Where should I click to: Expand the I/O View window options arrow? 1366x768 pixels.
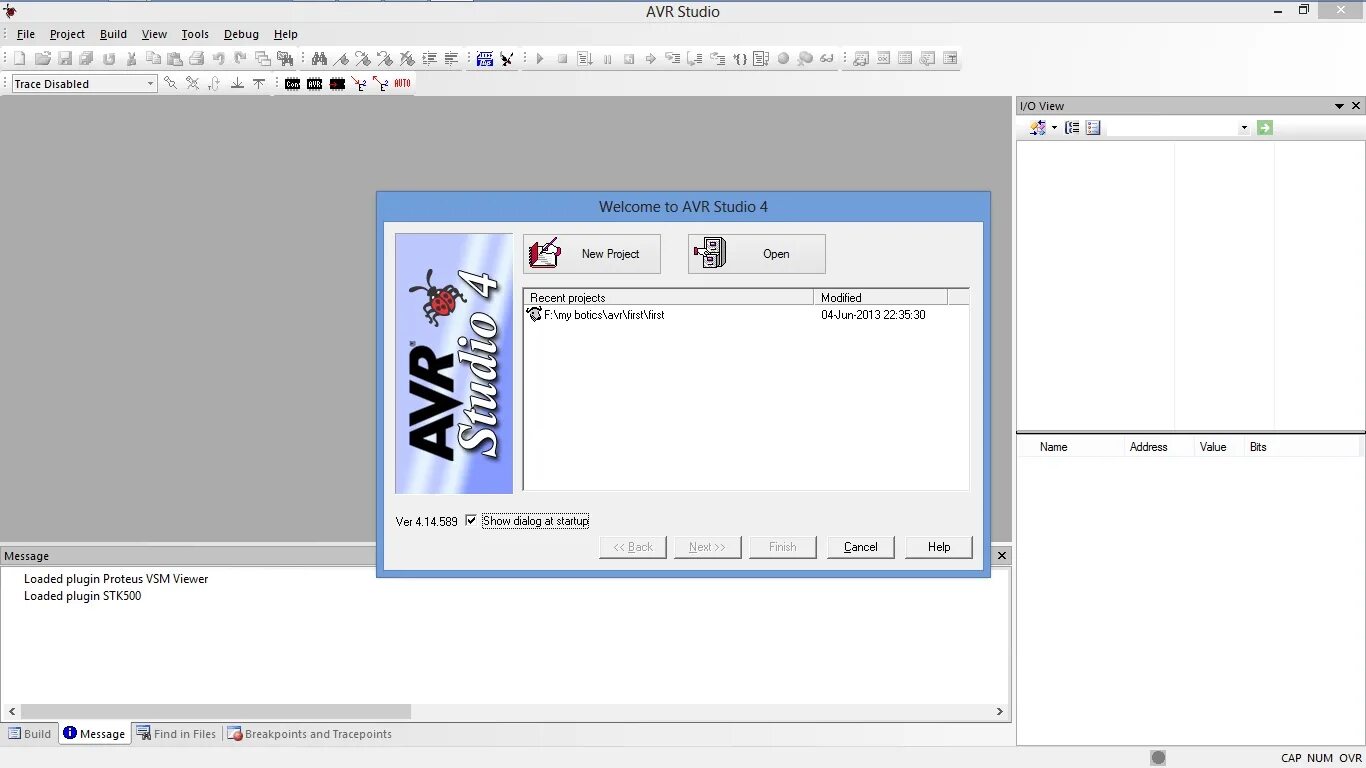click(1339, 106)
